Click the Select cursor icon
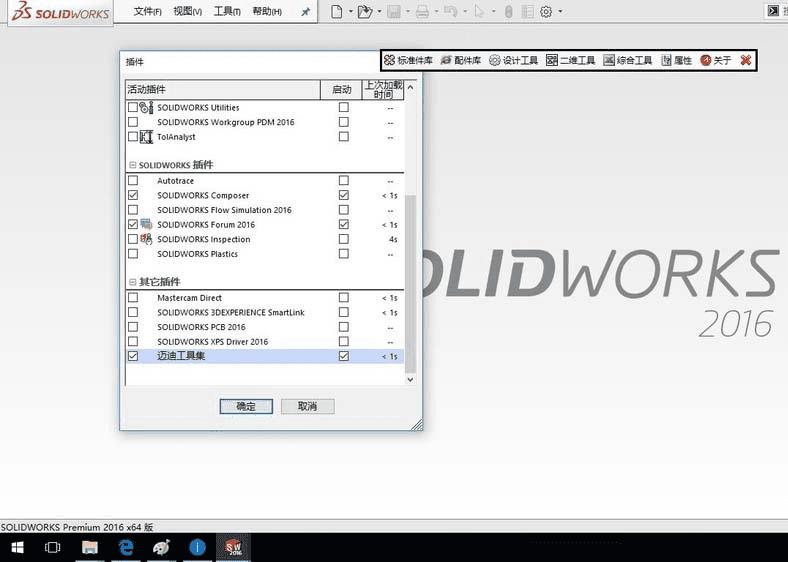Image resolution: width=788 pixels, height=562 pixels. click(478, 12)
